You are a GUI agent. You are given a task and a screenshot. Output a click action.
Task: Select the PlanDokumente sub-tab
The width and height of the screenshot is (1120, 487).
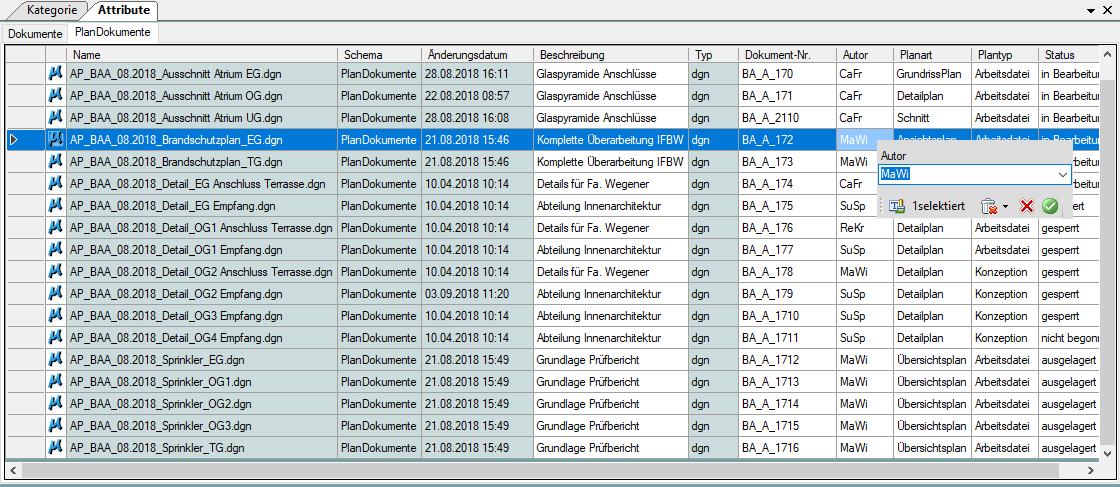tap(113, 32)
